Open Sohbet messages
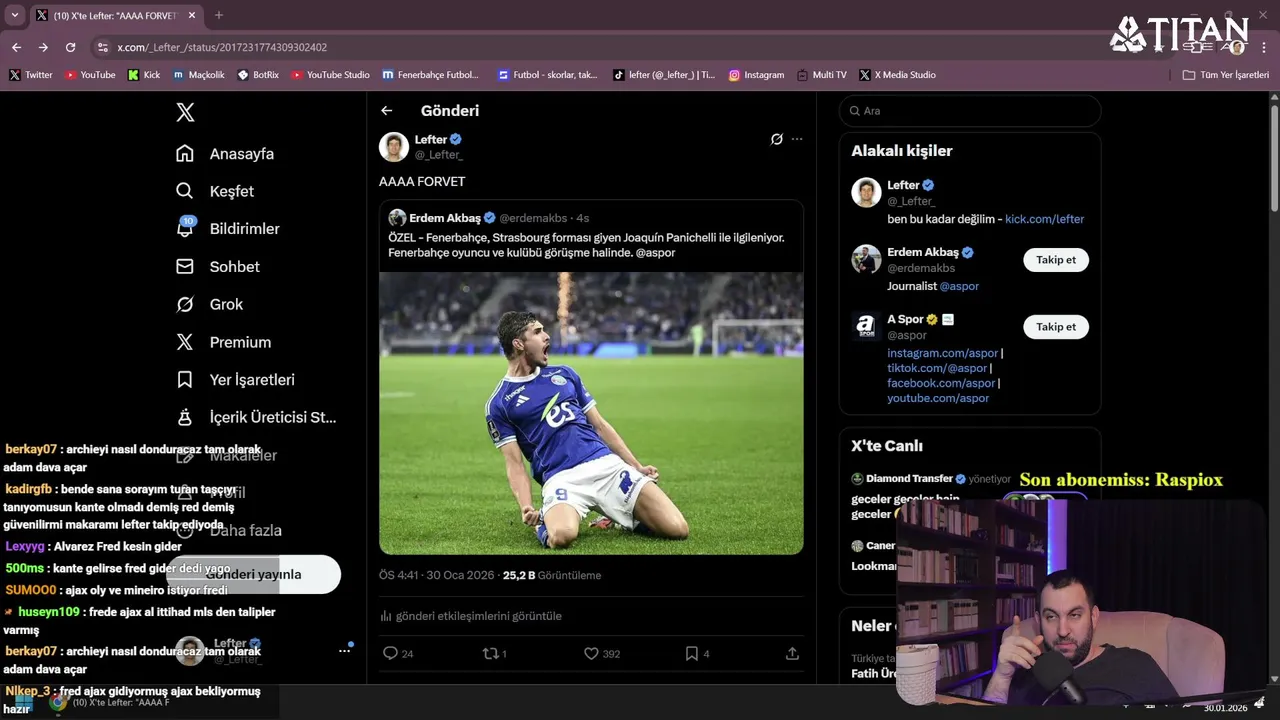The image size is (1280, 720). (218, 267)
